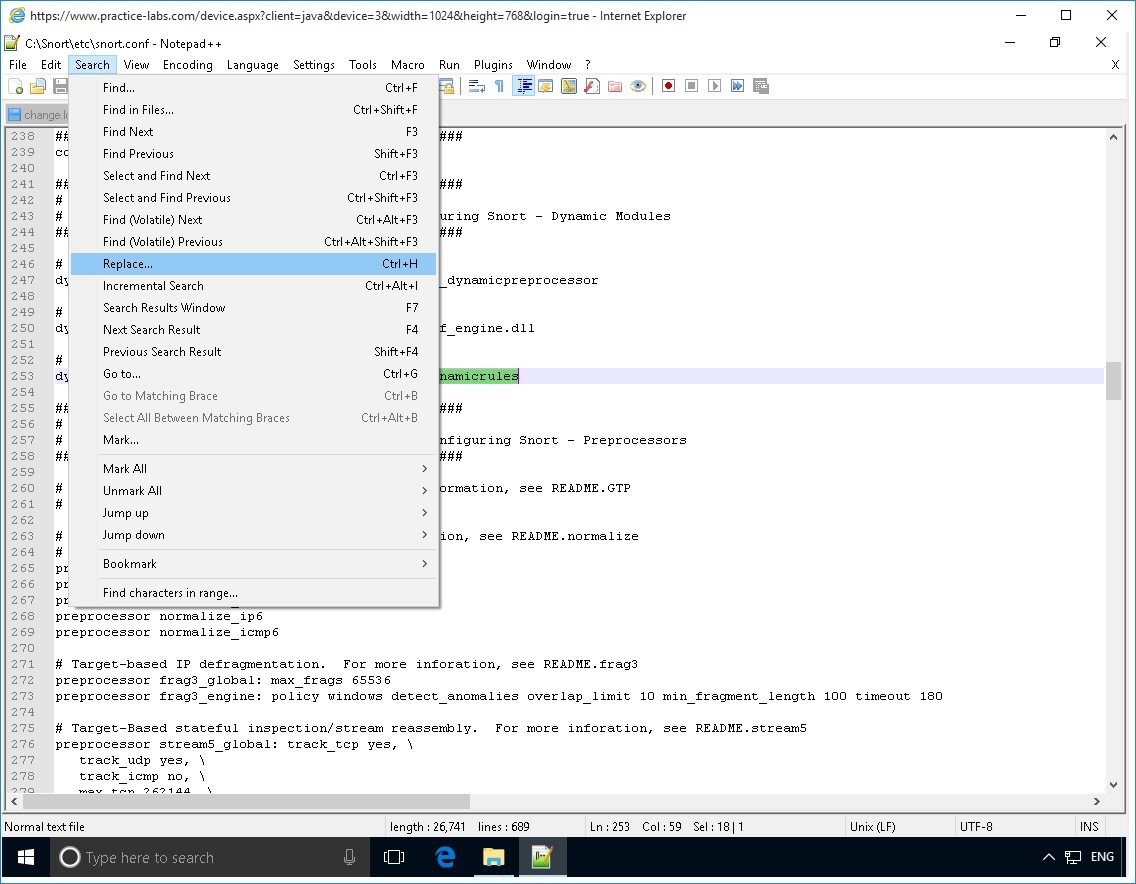Click the Notepad++ taskbar icon
Screen dimensions: 1136x884
[542, 858]
